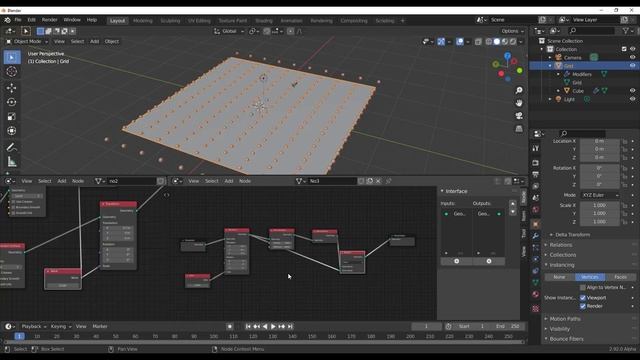Toggle X-ray mode in viewport header
The image size is (640, 360).
point(478,41)
